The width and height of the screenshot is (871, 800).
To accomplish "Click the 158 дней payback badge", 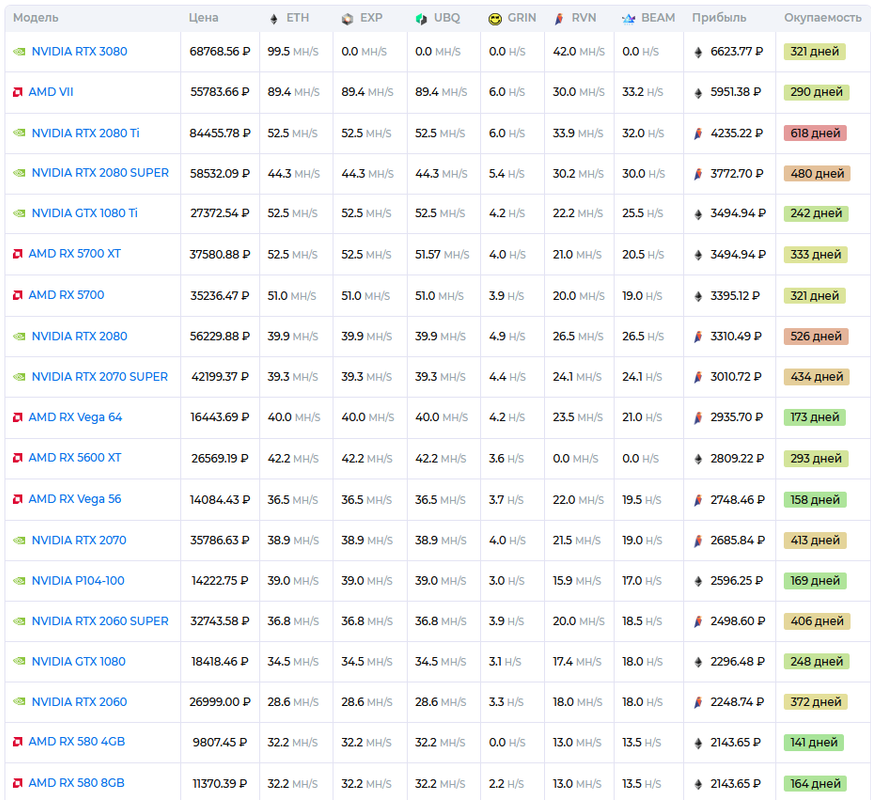I will [x=815, y=500].
